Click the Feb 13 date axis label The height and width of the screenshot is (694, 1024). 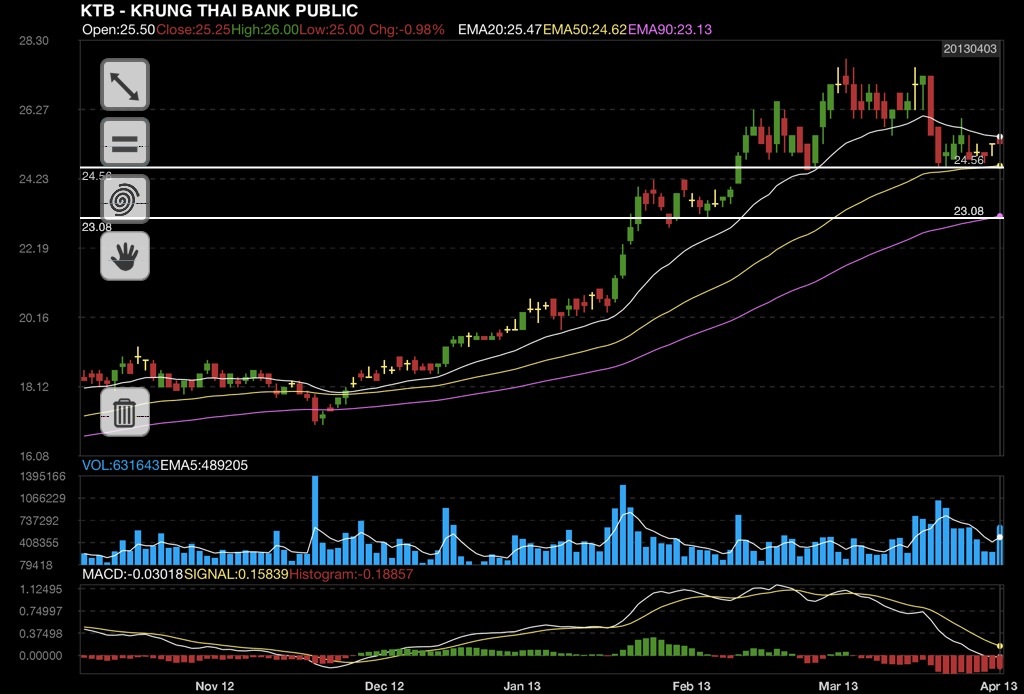[692, 686]
